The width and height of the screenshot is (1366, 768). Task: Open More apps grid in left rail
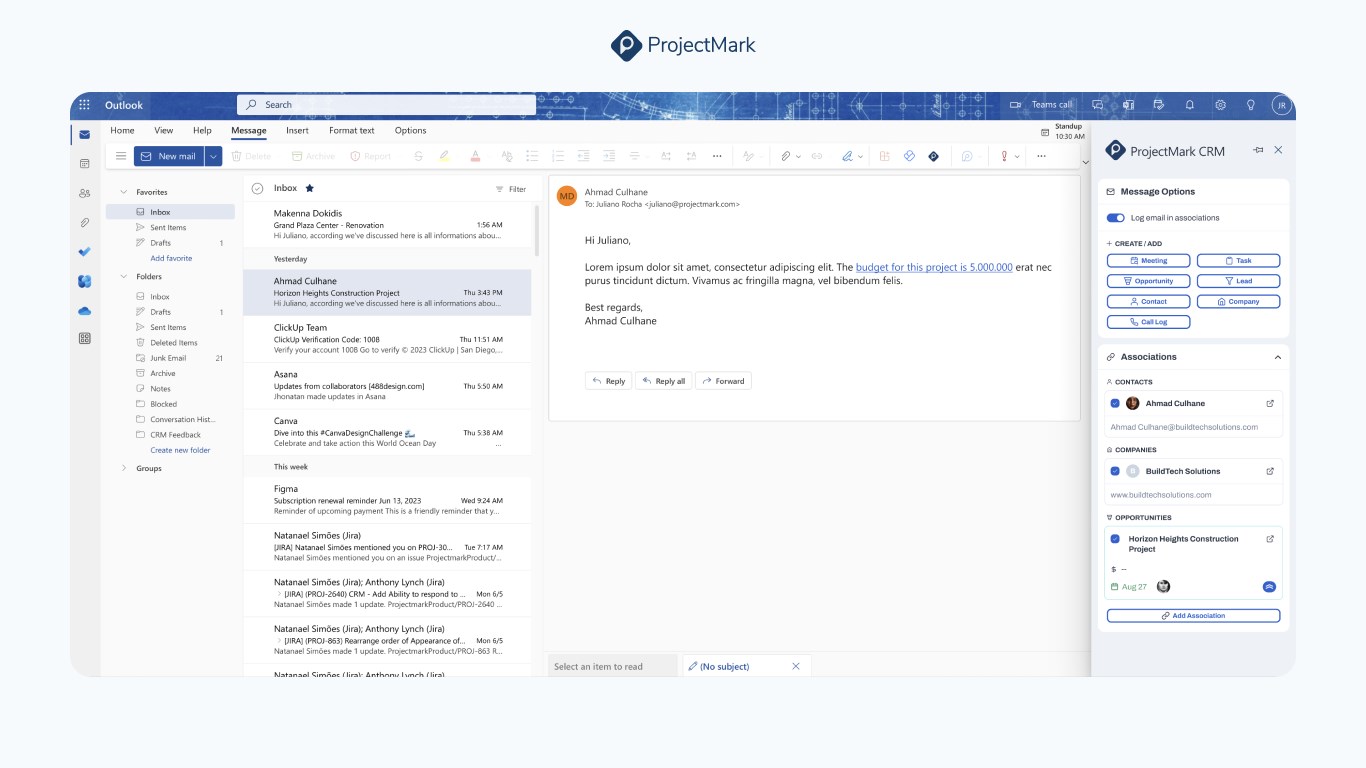pos(84,339)
